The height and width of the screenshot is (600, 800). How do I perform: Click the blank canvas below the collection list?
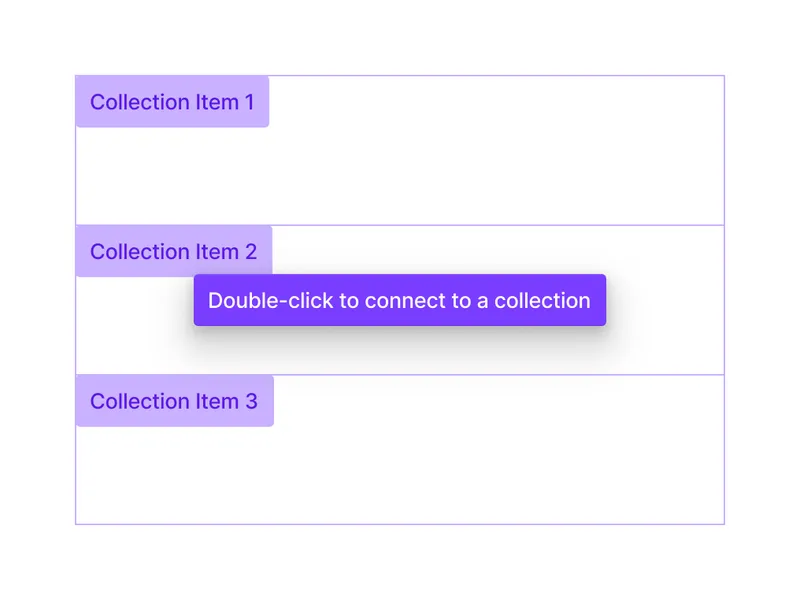[400, 562]
